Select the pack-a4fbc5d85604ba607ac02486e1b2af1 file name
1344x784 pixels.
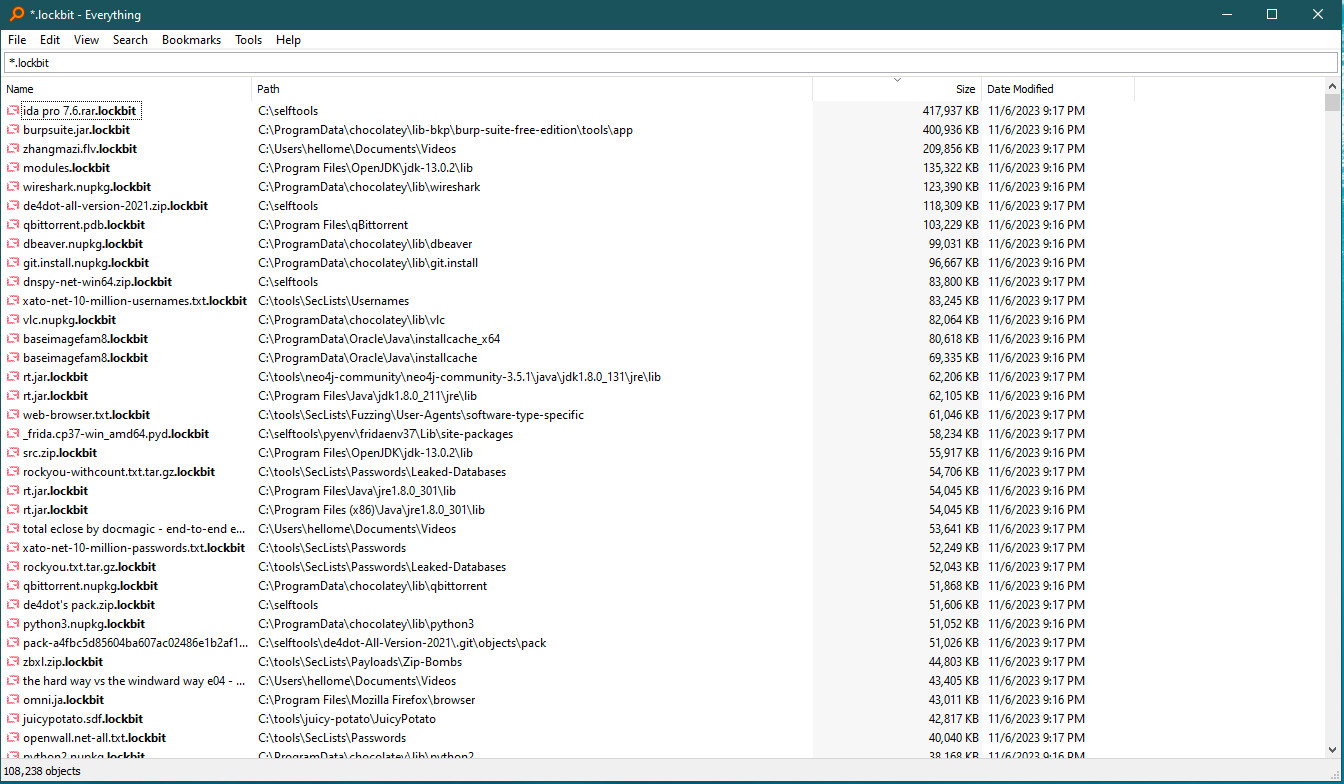click(x=134, y=643)
